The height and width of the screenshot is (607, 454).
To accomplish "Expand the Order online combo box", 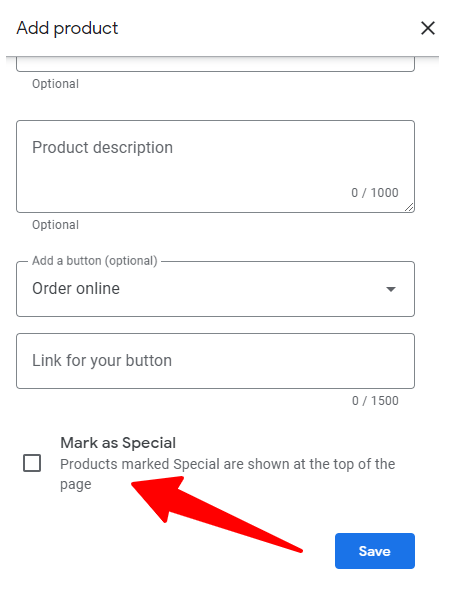I will click(215, 289).
